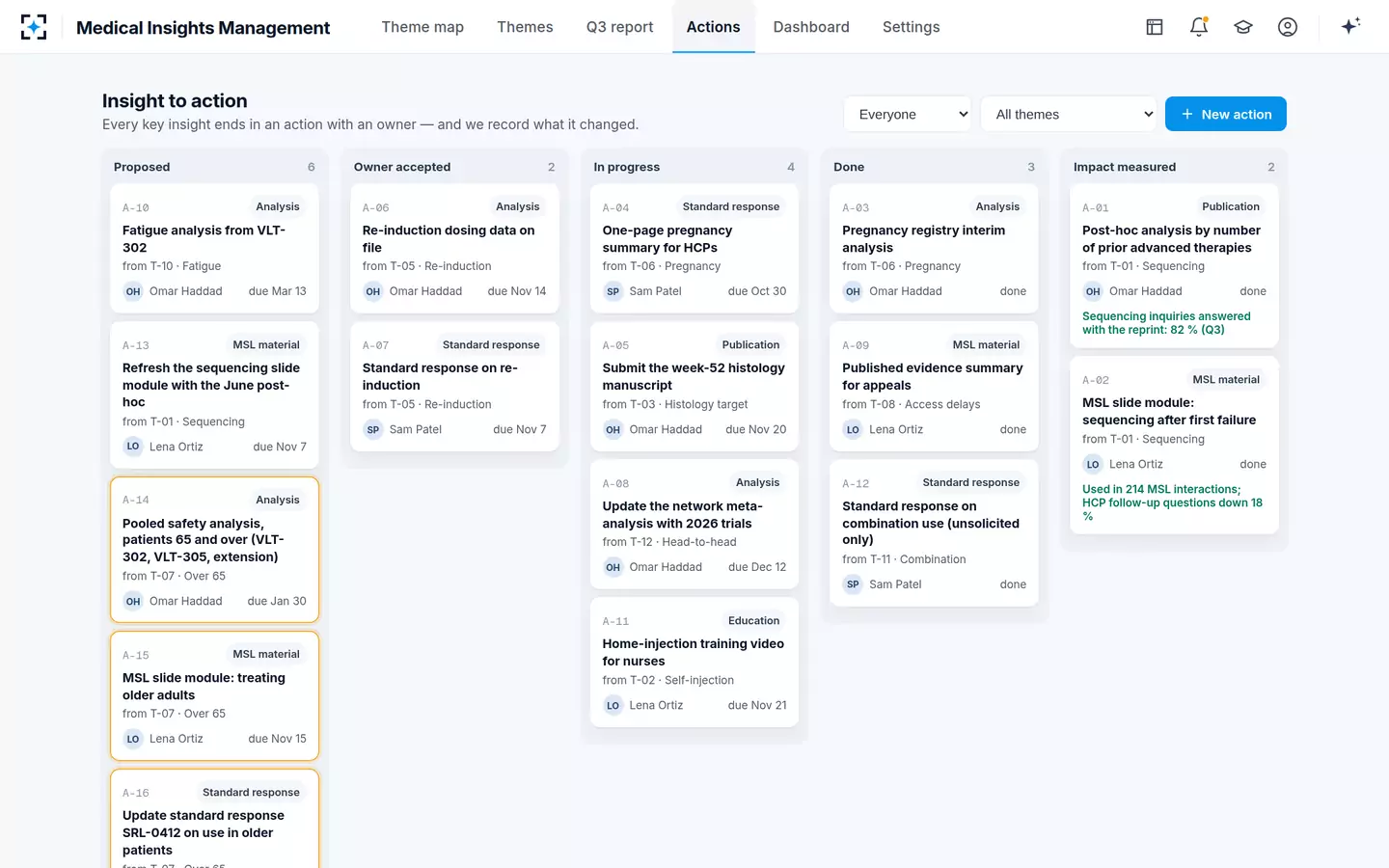1389x868 pixels.
Task: Click the SP avatar on card A-12
Action: [x=853, y=584]
